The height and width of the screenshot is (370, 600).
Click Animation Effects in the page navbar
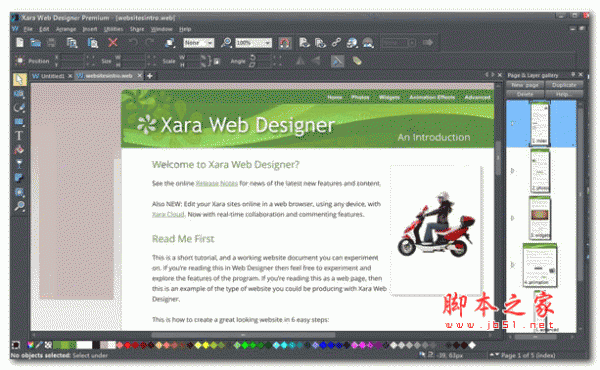click(x=432, y=98)
